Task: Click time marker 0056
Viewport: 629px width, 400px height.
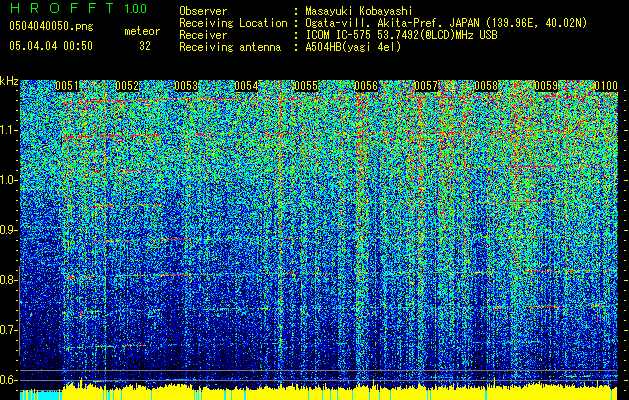Action: click(x=366, y=86)
